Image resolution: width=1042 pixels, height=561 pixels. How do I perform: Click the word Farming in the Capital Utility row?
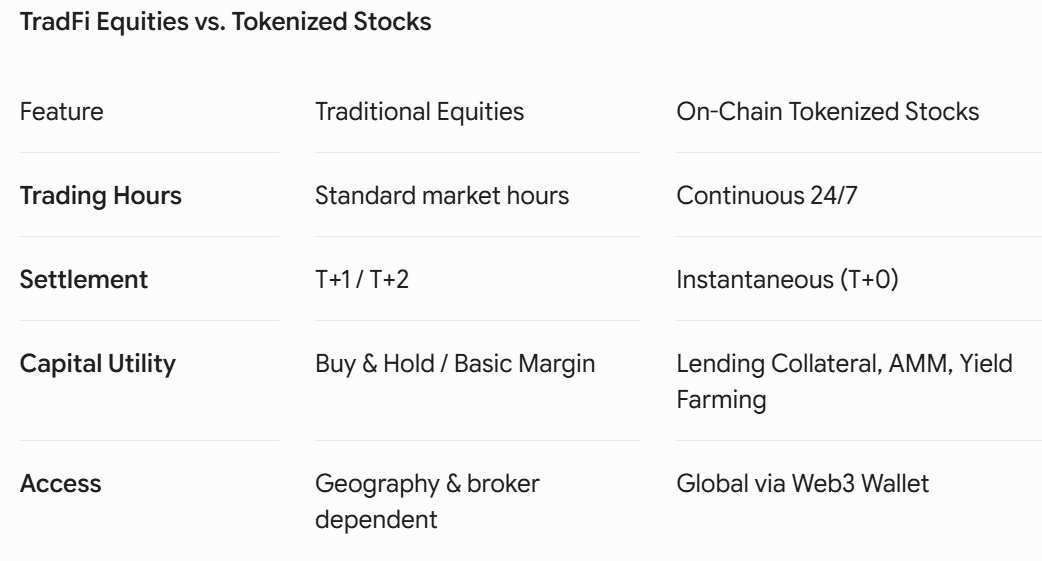coord(722,400)
